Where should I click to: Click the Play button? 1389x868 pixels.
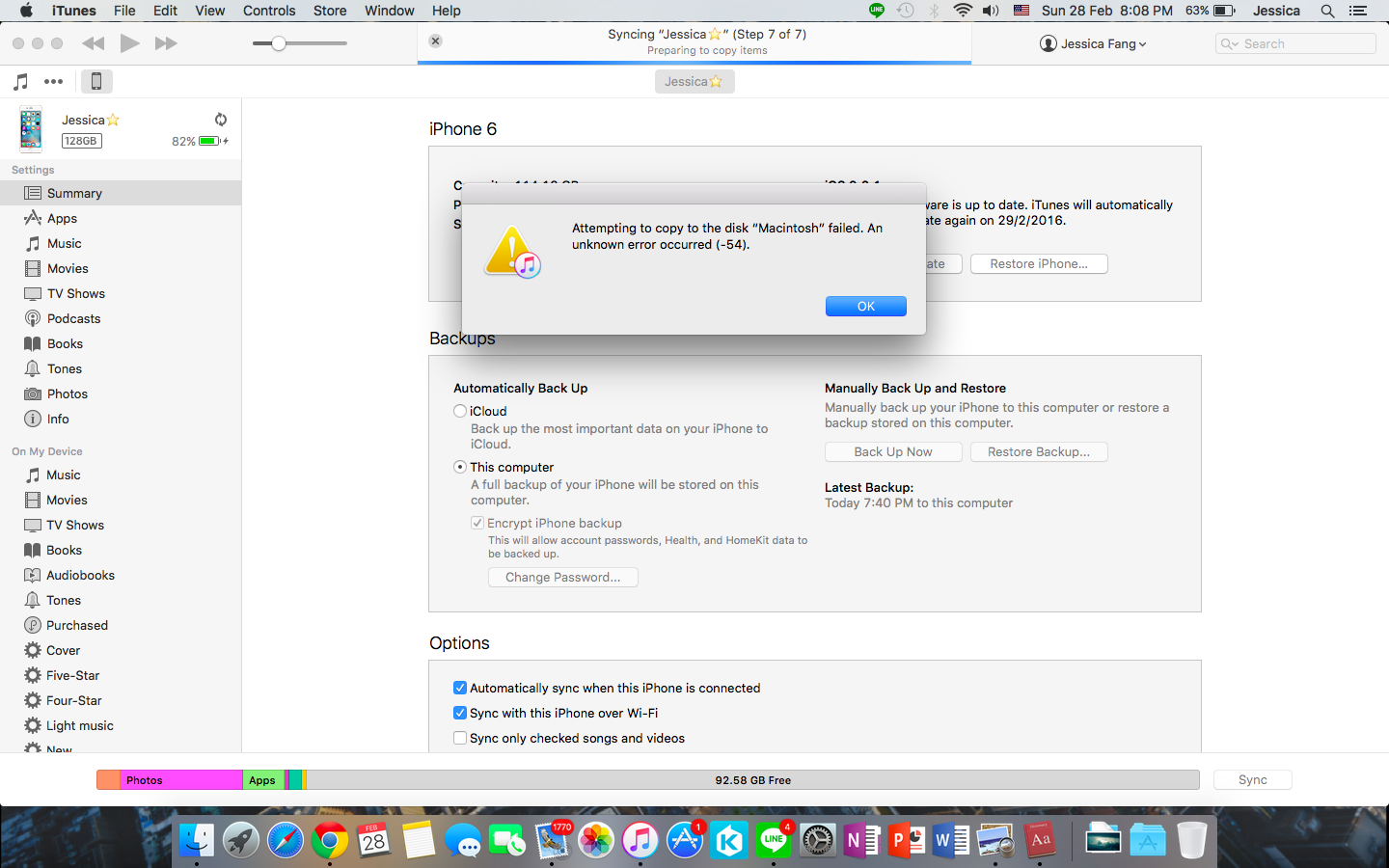tap(129, 43)
